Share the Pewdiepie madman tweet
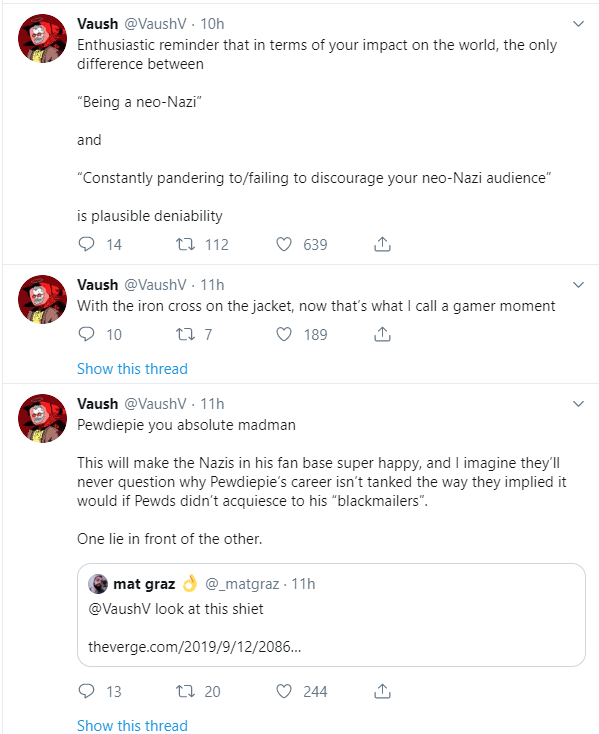This screenshot has width=599, height=734. click(x=382, y=691)
